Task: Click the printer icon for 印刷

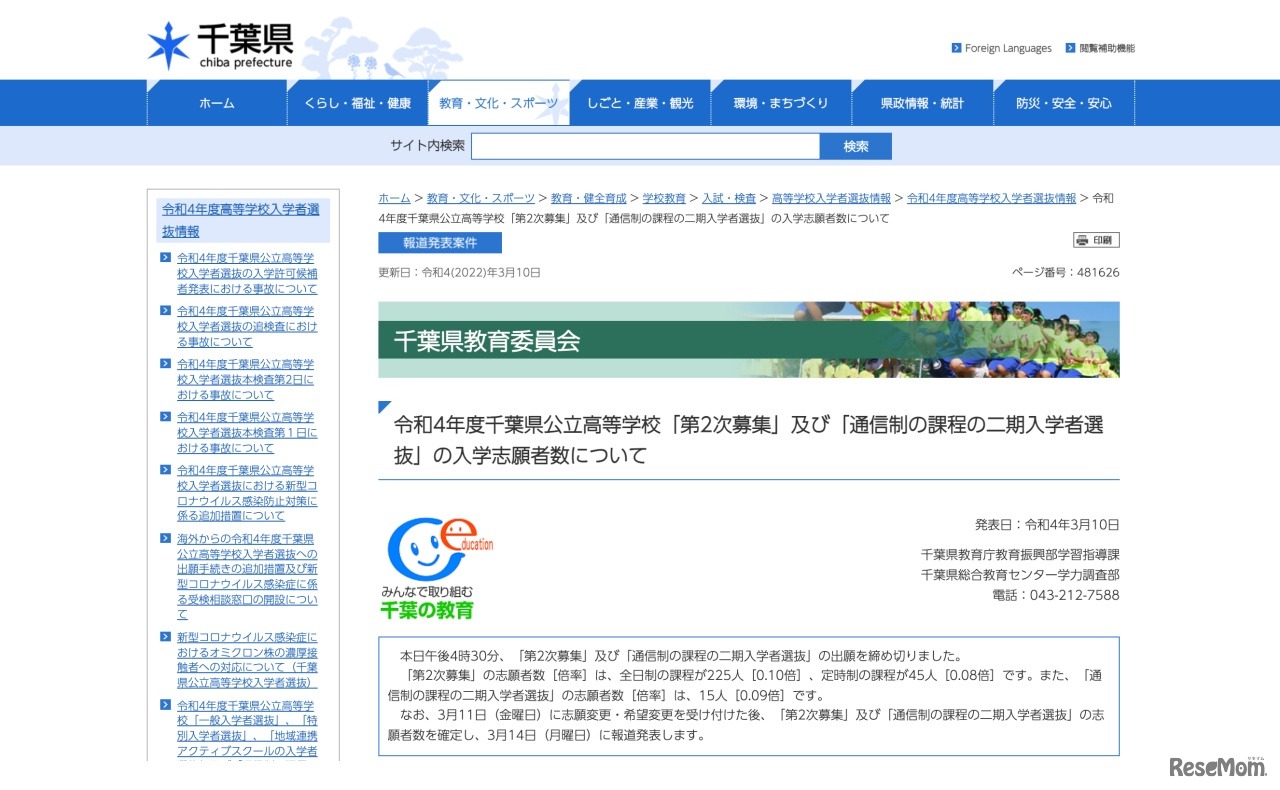Action: [1082, 240]
